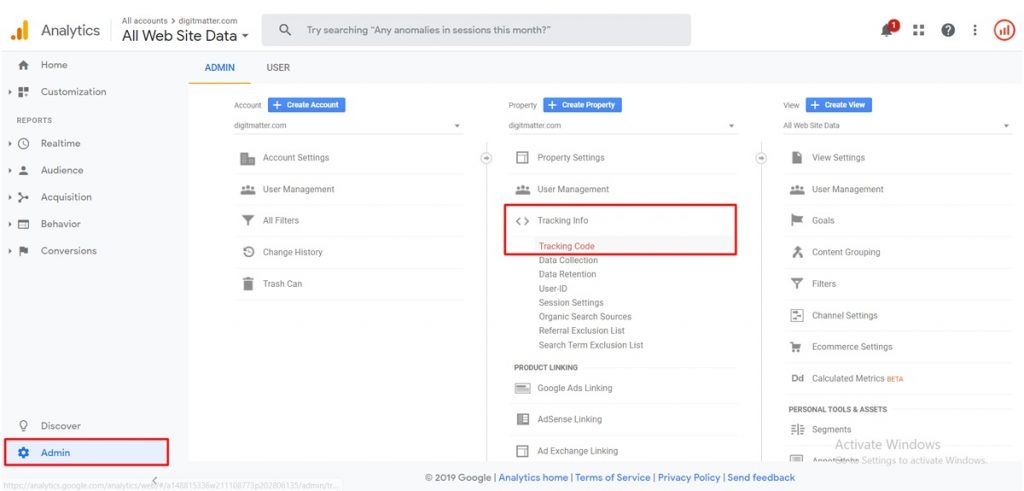This screenshot has width=1024, height=491.
Task: Click the Create Property button
Action: tap(583, 105)
